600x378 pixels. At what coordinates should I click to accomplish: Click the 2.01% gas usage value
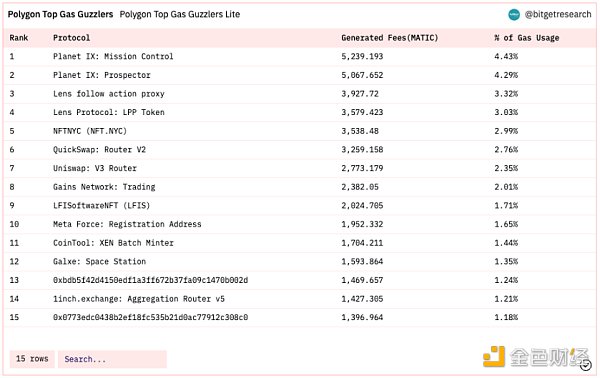(x=506, y=187)
